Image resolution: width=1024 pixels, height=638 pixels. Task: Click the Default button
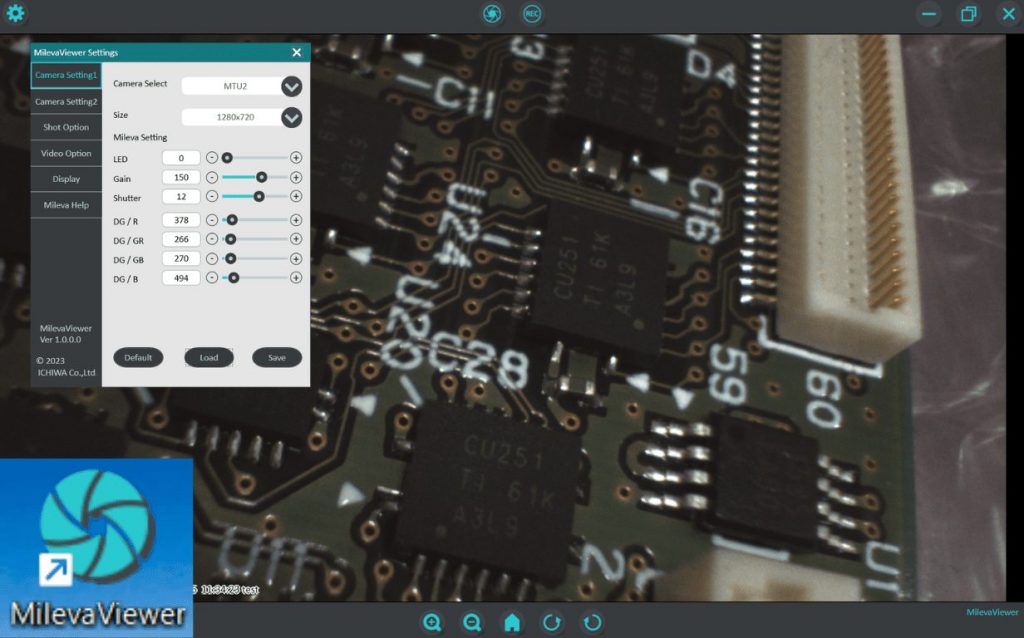tap(138, 357)
